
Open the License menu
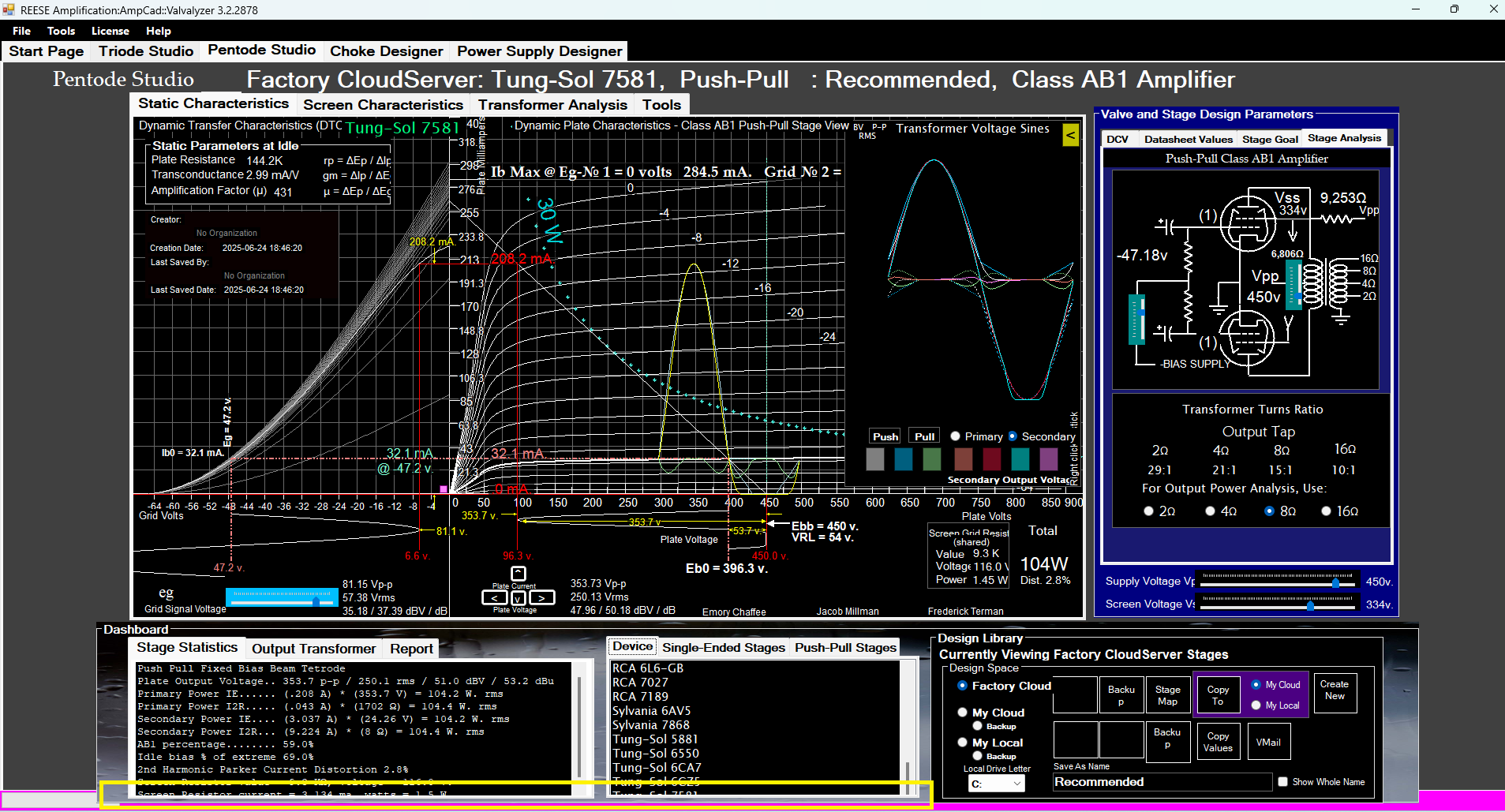tap(110, 31)
